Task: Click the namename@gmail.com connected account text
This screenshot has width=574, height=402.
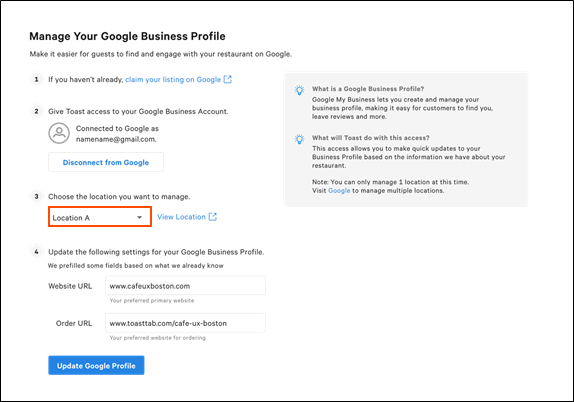Action: click(116, 139)
